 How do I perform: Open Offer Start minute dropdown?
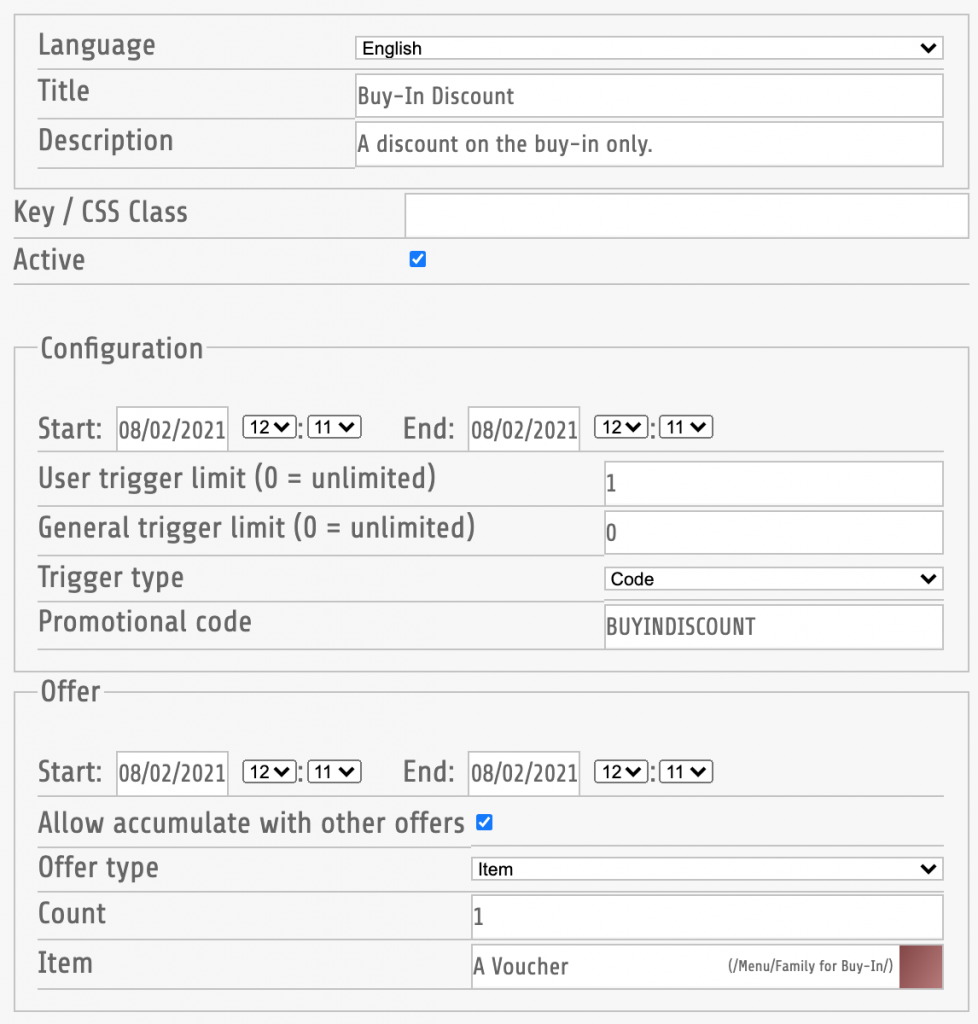334,772
